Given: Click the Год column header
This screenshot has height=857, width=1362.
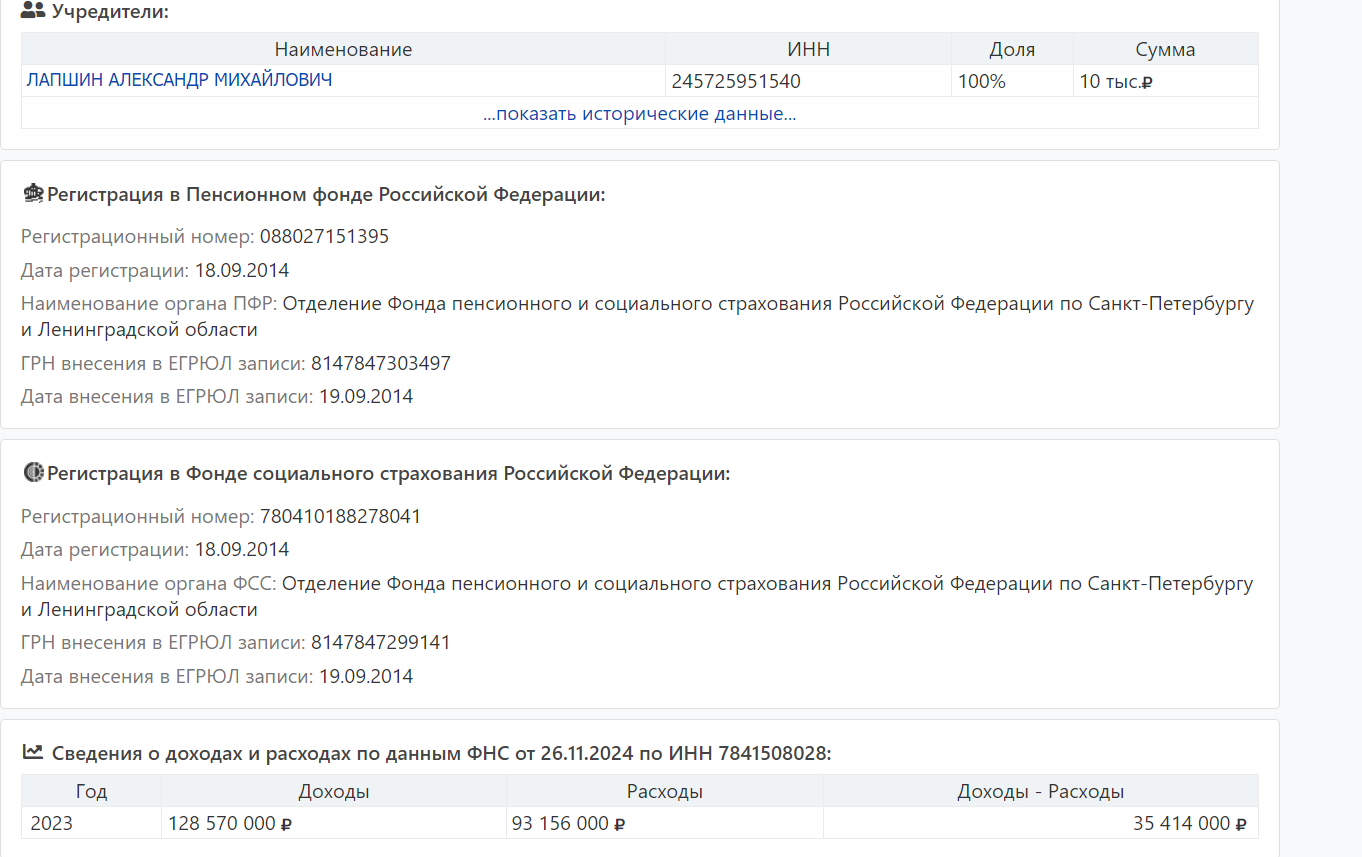Looking at the screenshot, I should tap(91, 791).
